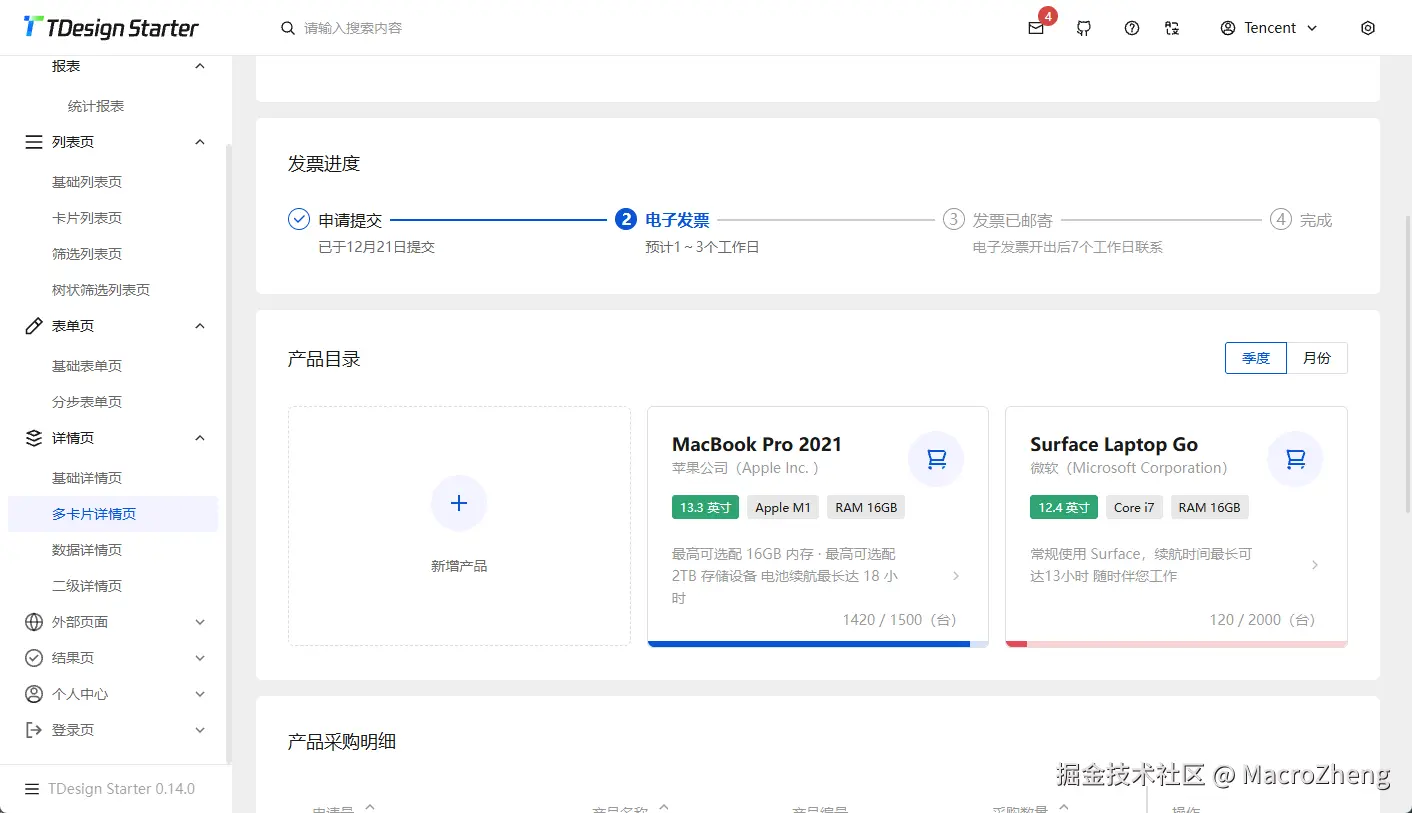Screen dimensions: 1412x813
Task: Collapse the 表单页 menu group
Action: (x=200, y=326)
